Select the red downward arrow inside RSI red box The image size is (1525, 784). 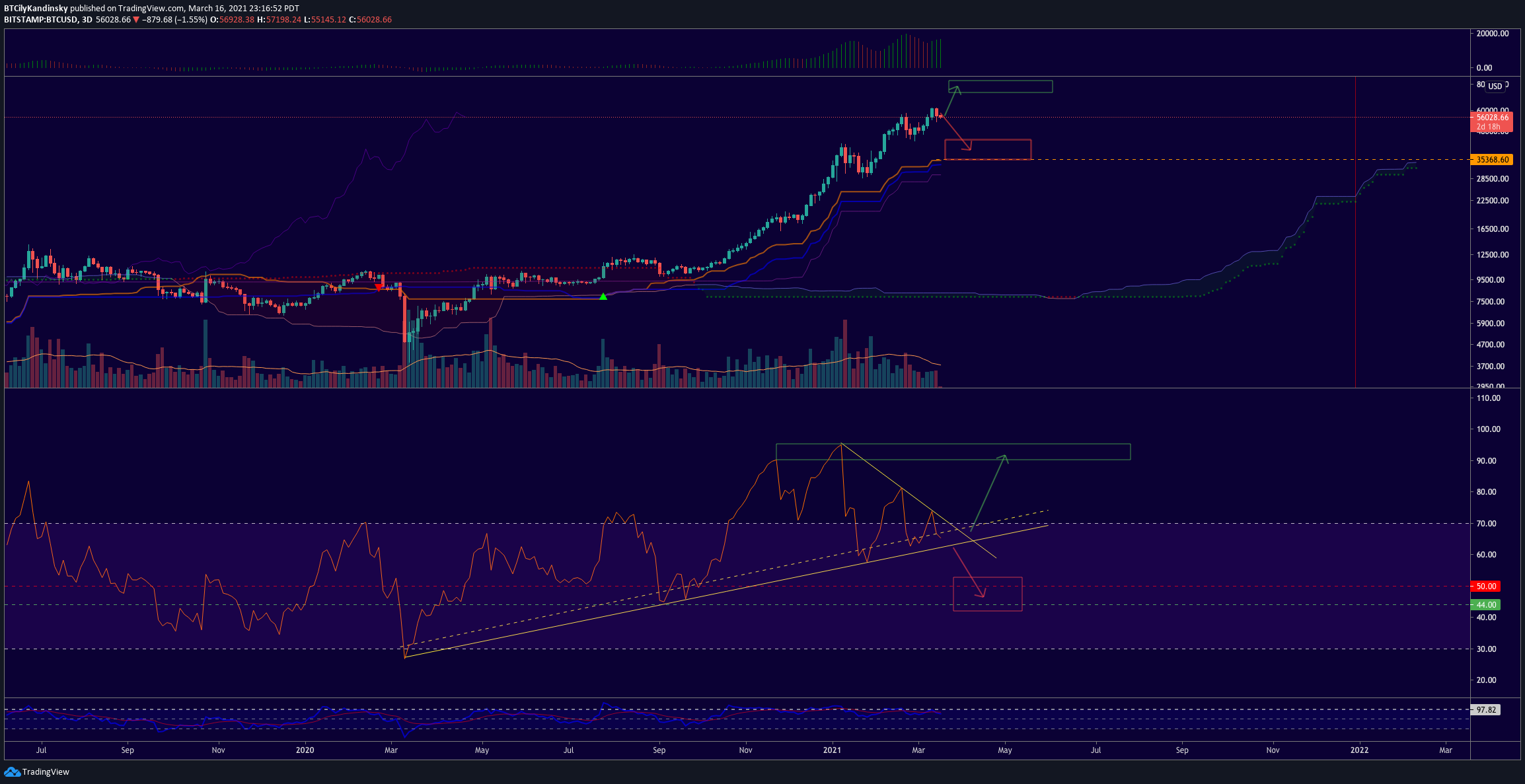[969, 573]
